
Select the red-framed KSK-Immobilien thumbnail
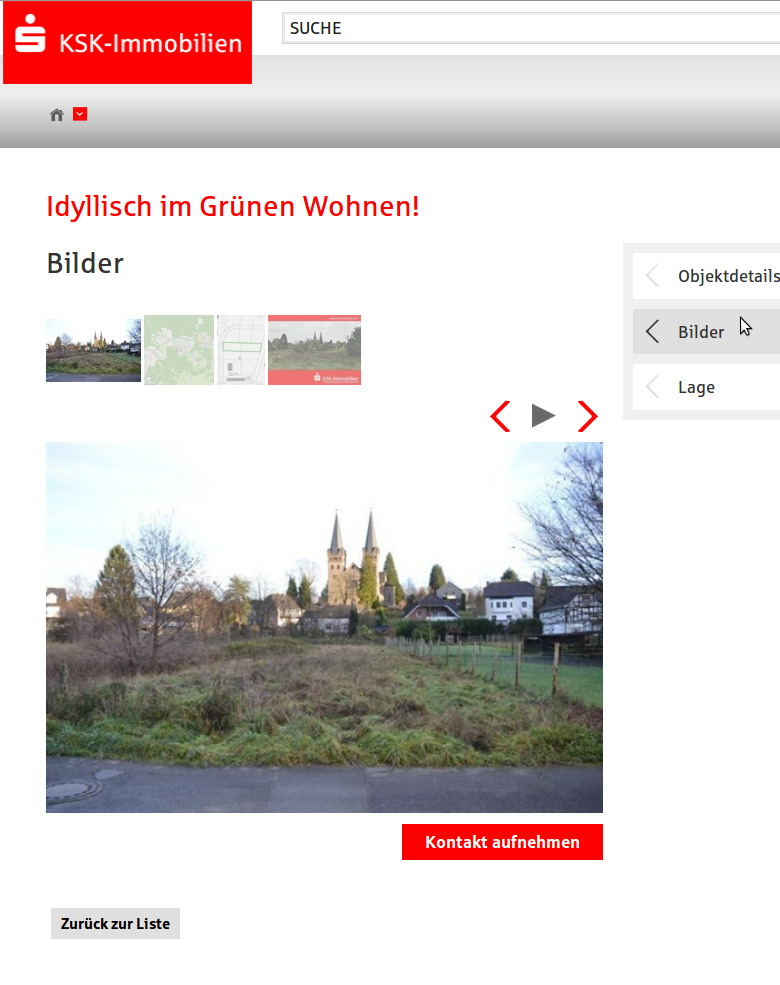[x=315, y=350]
